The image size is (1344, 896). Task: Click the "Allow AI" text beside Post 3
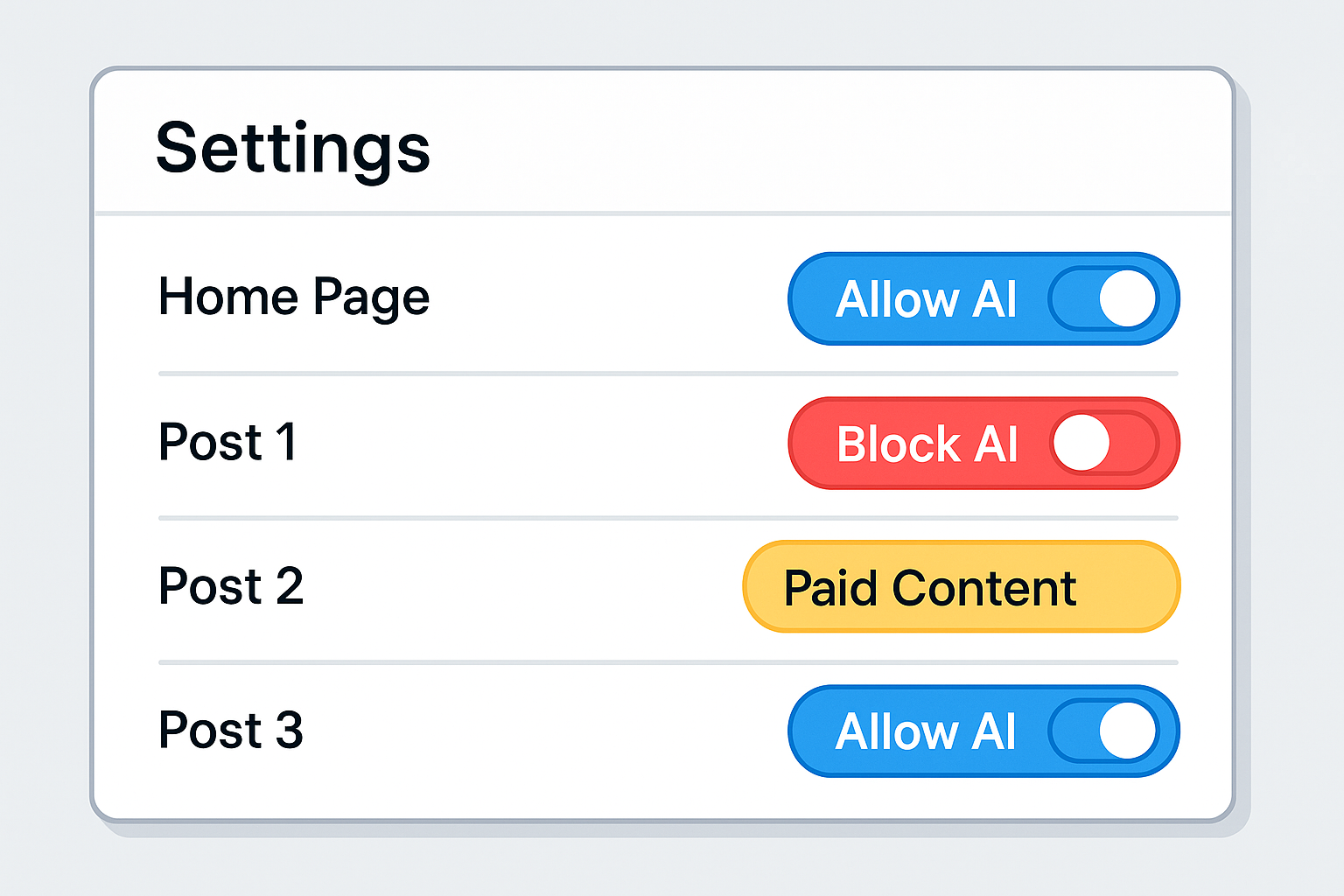click(x=926, y=732)
